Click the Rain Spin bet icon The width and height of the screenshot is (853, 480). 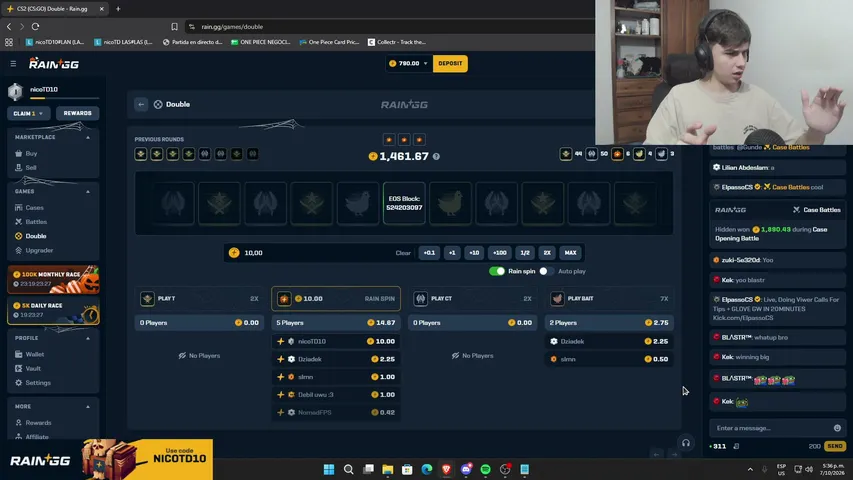click(x=284, y=298)
